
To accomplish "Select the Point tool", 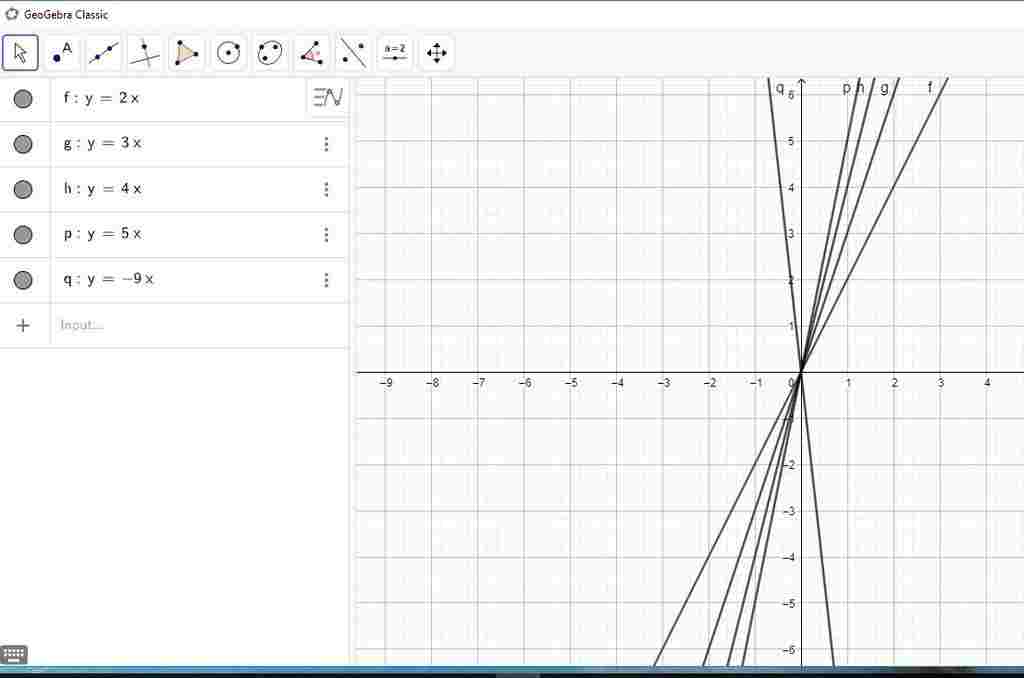I will 62,52.
